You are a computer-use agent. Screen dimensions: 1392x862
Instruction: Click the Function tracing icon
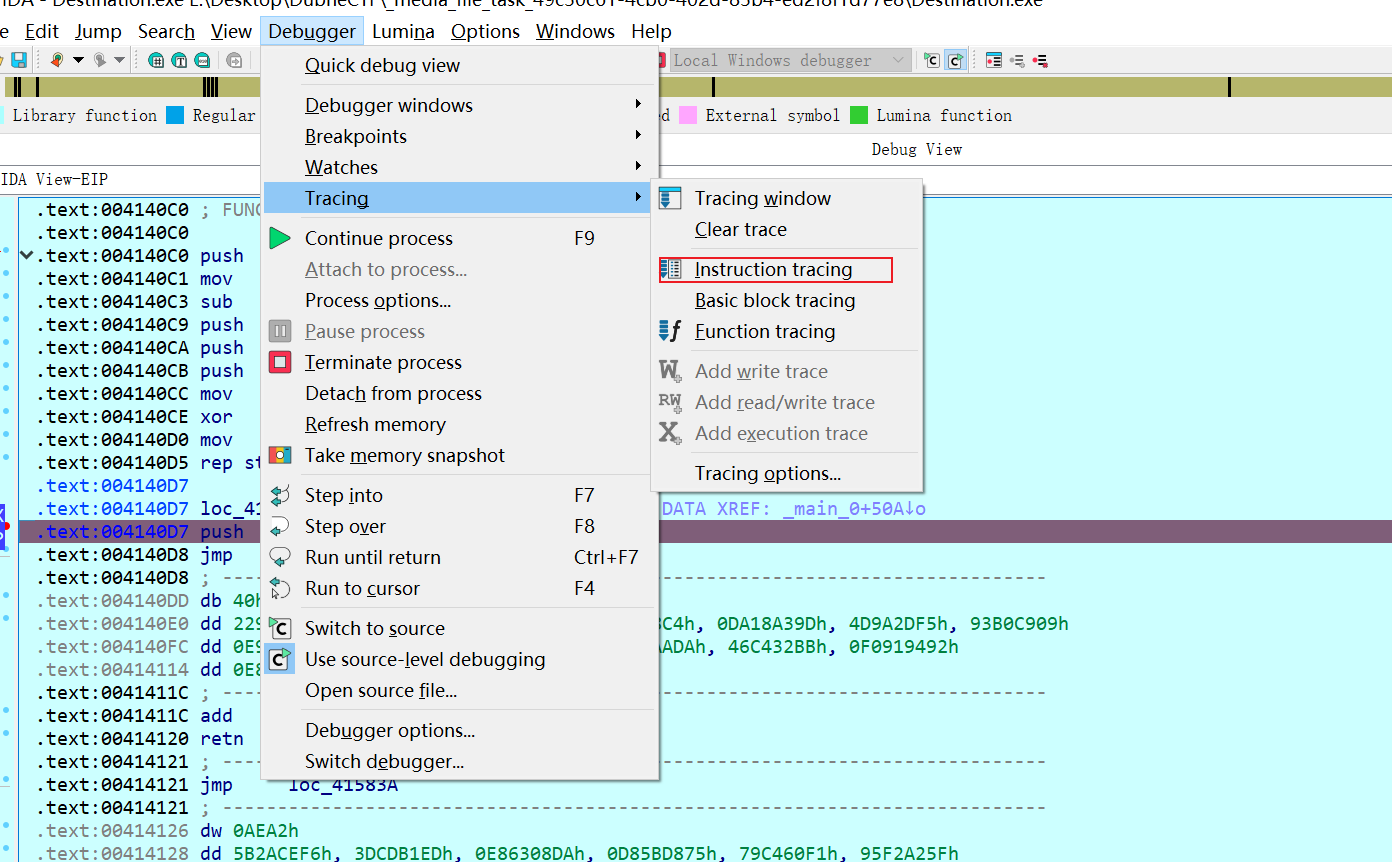point(670,332)
